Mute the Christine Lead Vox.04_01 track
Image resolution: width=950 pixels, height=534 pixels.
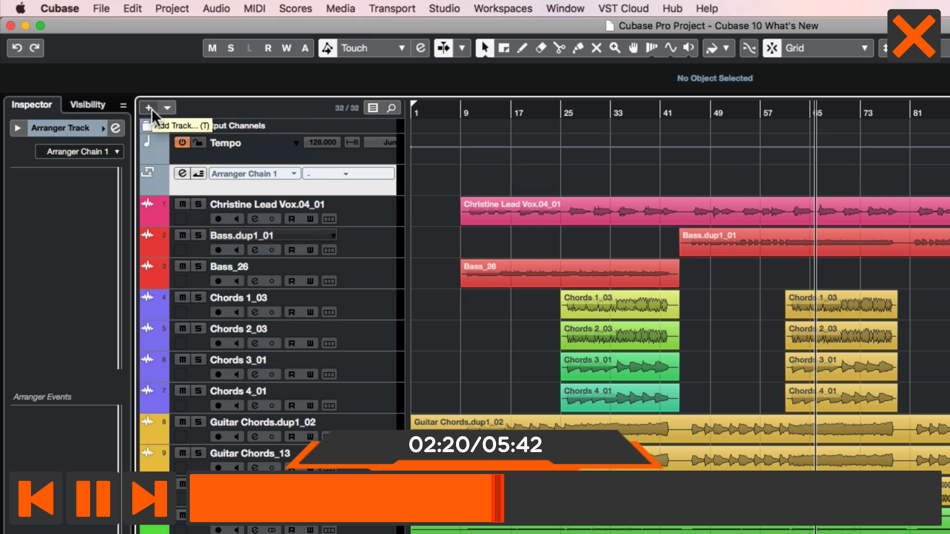[182, 204]
